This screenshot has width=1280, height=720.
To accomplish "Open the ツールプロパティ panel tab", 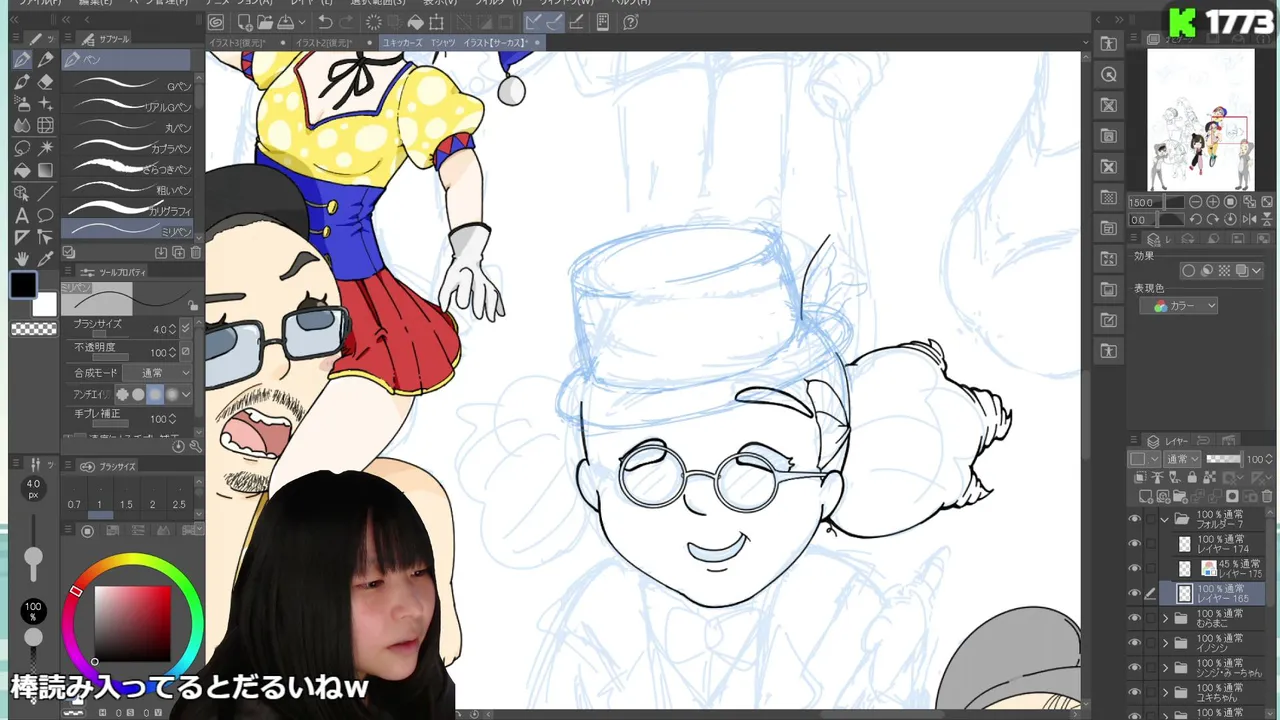I will click(114, 272).
